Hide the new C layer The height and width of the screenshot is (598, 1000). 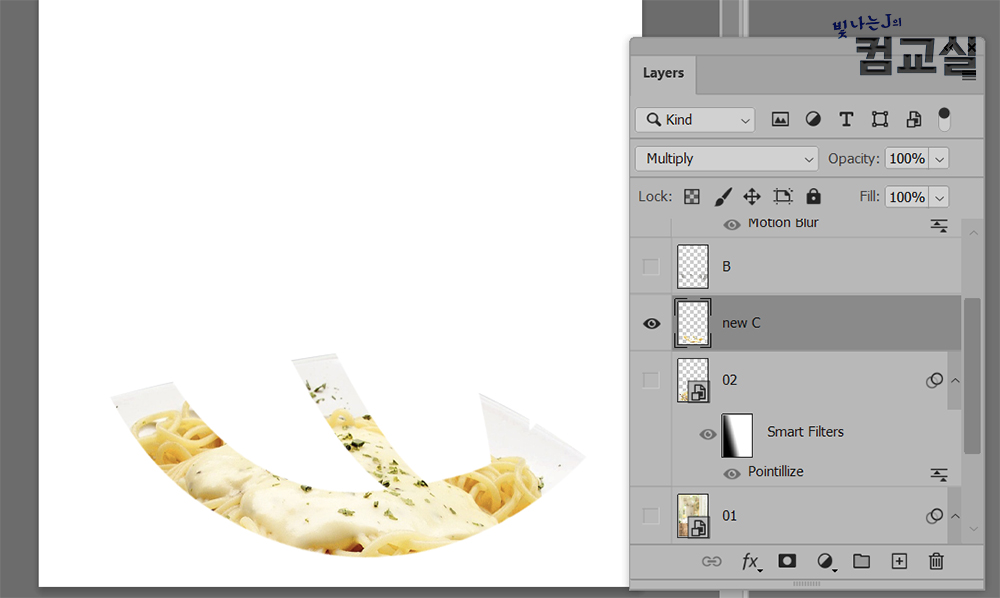tap(651, 323)
